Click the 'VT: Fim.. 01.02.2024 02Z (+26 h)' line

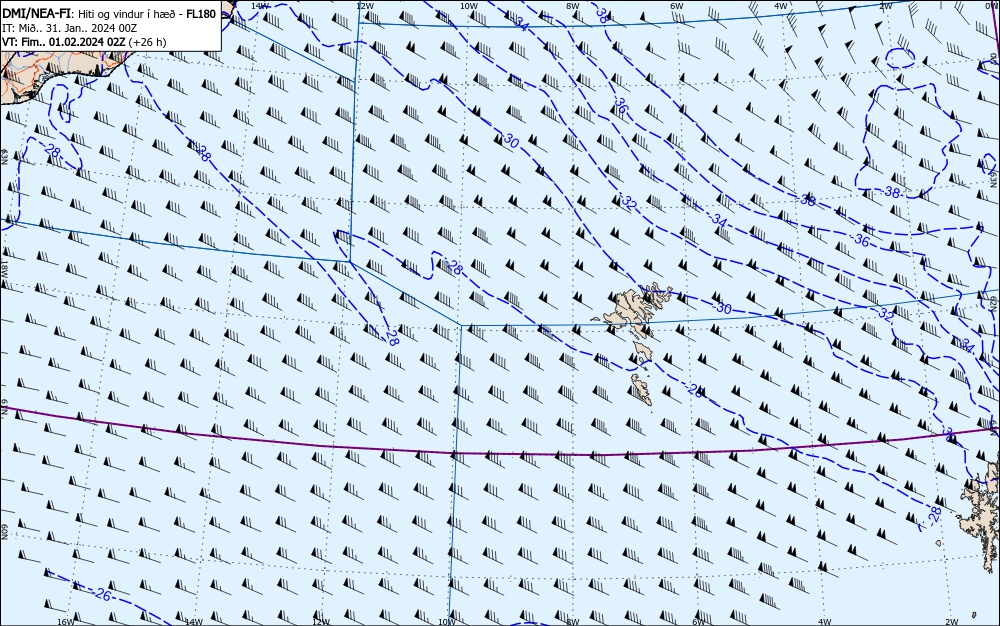(84, 42)
